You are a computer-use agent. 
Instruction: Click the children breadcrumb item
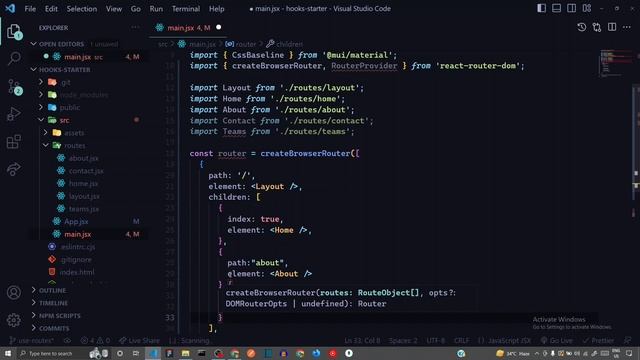(x=284, y=44)
